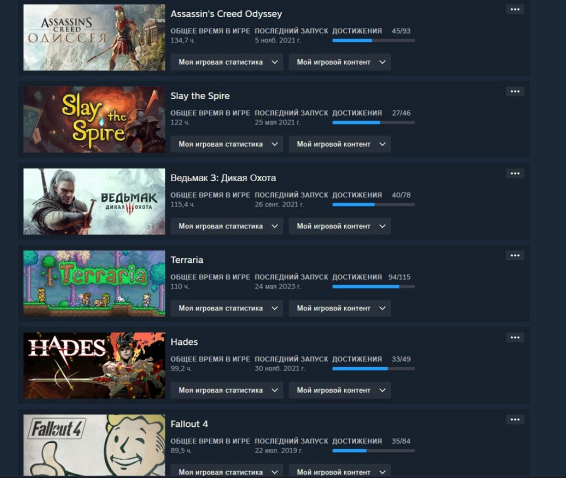Expand Мой игровой контент for Terraria
The height and width of the screenshot is (478, 566).
(340, 308)
